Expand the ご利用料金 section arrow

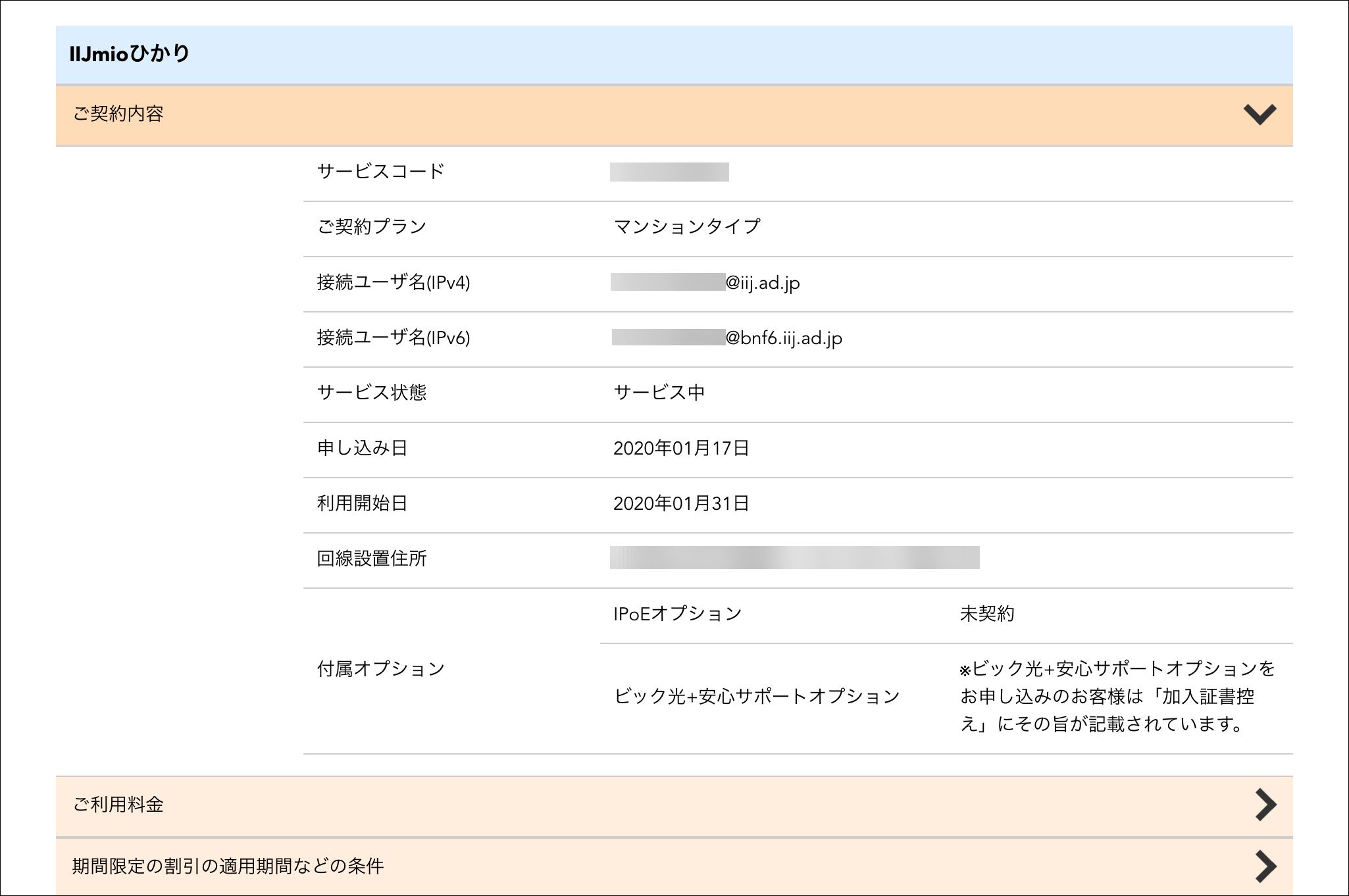click(1266, 805)
